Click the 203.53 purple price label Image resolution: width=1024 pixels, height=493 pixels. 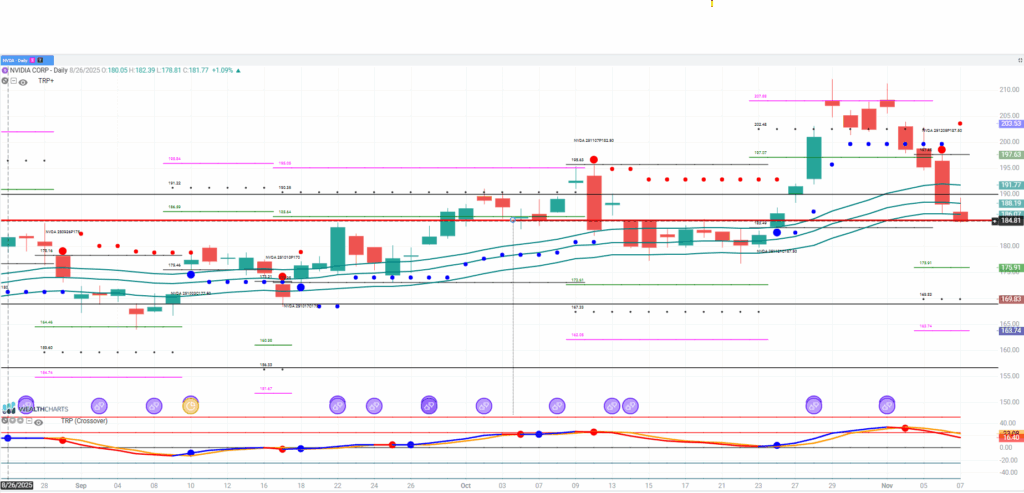[1009, 124]
